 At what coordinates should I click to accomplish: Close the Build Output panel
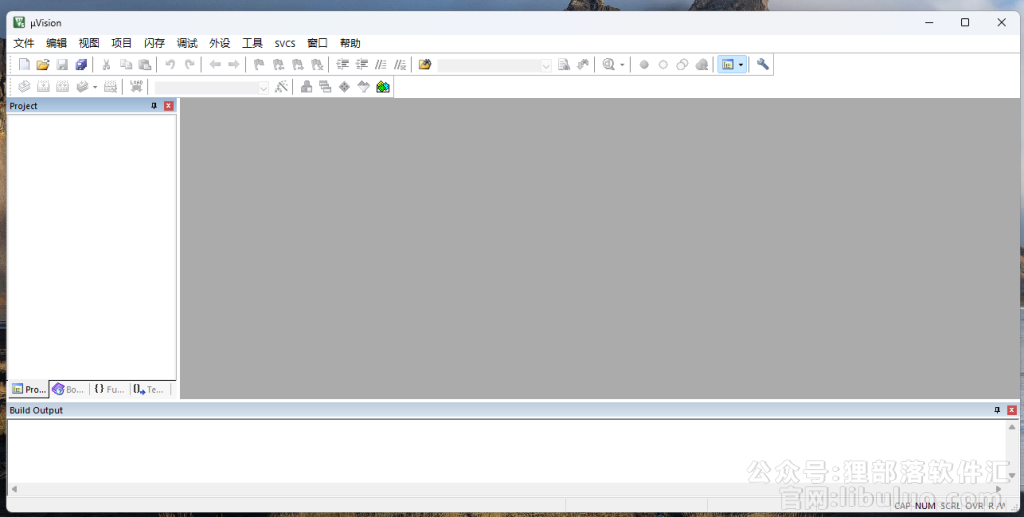coord(1012,410)
